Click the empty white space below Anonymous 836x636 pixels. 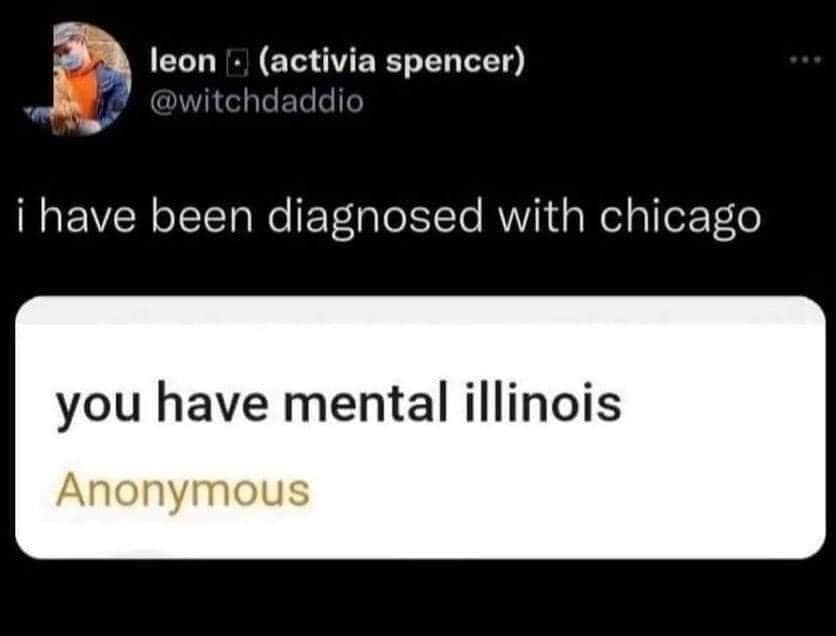tap(420, 535)
